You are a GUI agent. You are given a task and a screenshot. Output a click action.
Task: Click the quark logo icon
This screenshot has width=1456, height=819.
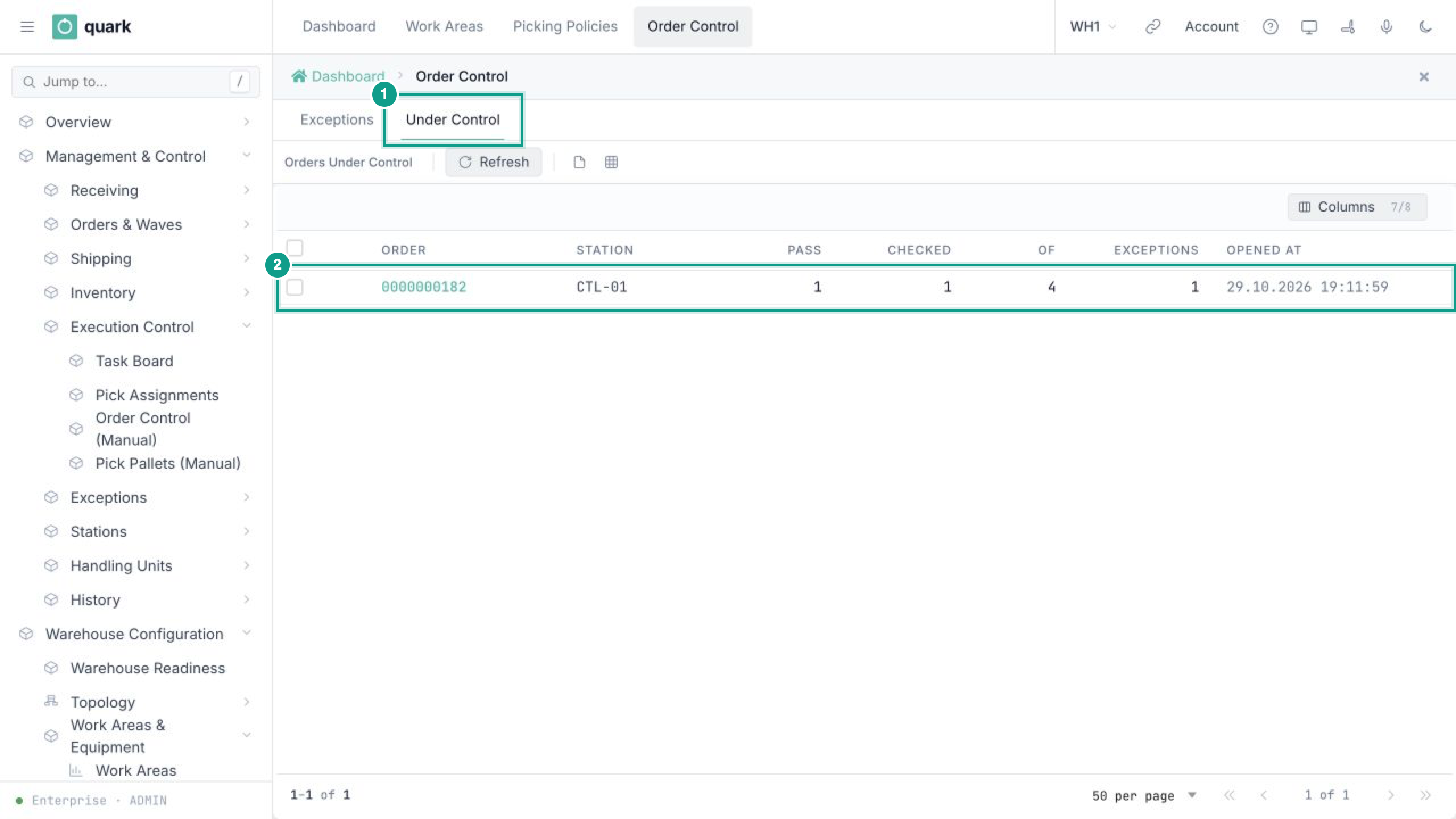pyautogui.click(x=64, y=27)
